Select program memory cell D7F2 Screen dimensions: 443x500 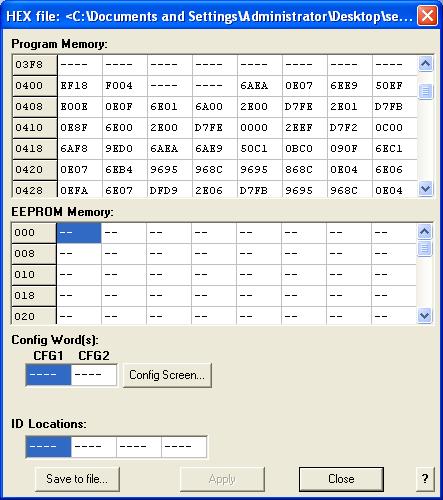pyautogui.click(x=350, y=128)
